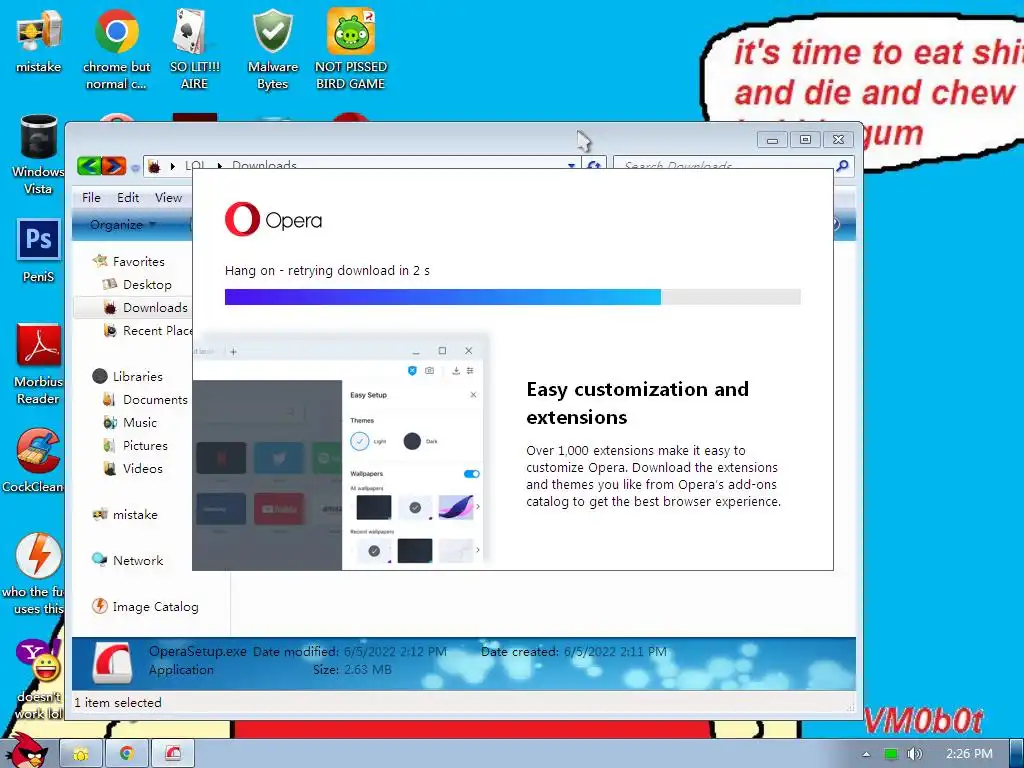Open the Organize dropdown
Screen dimensions: 1024x768
[x=122, y=225]
